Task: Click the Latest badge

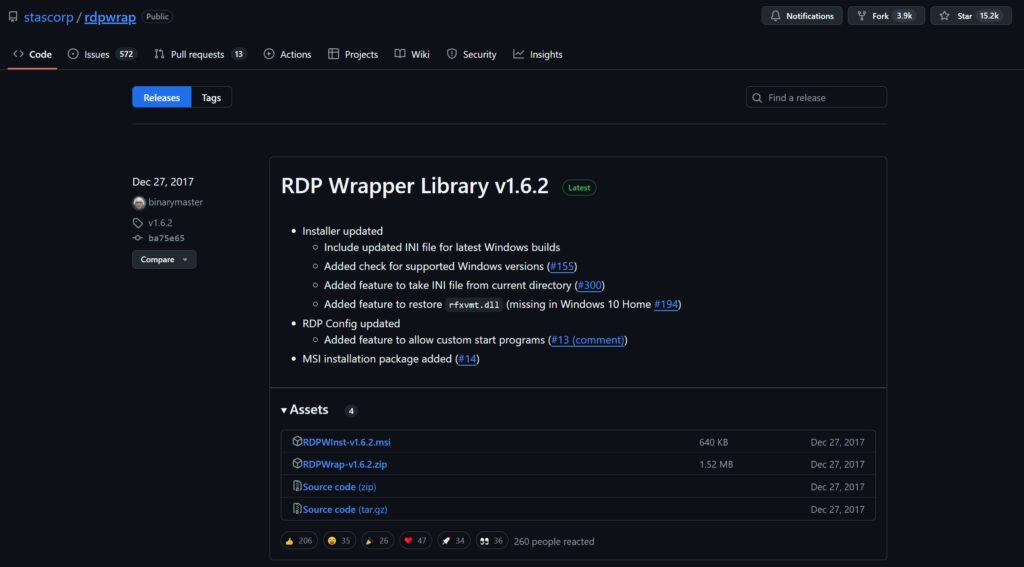Action: [579, 187]
